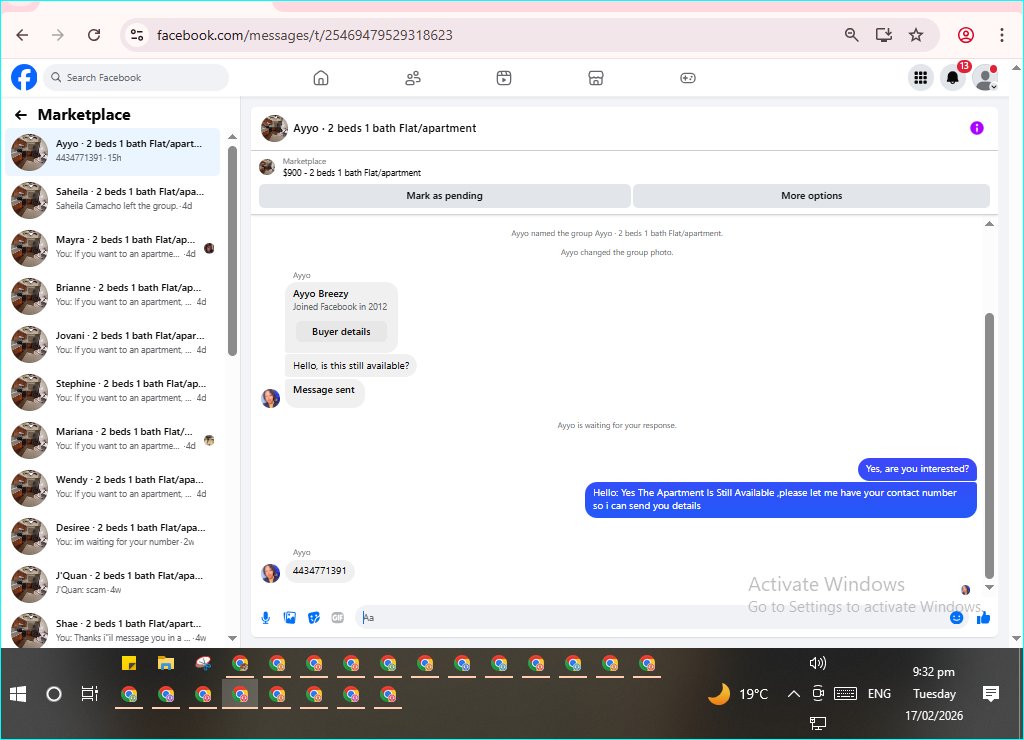Click the 4434771391 message bubble

click(319, 571)
